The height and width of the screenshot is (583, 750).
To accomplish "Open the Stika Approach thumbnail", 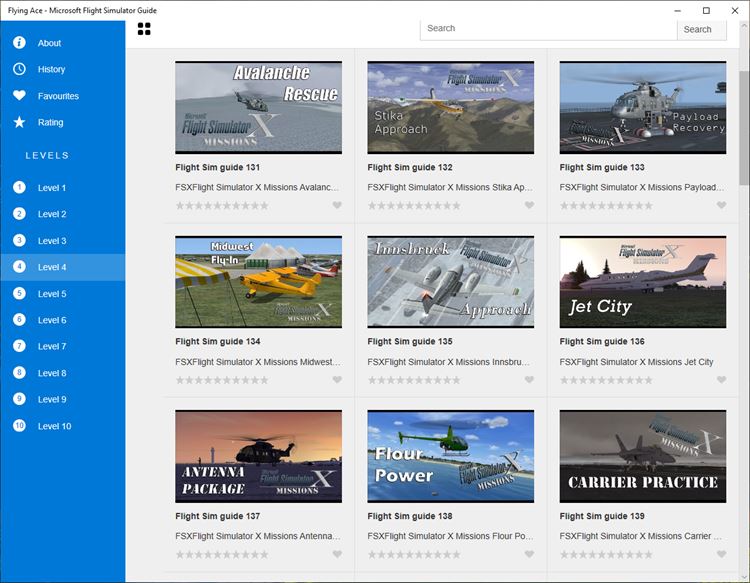I will click(x=451, y=107).
